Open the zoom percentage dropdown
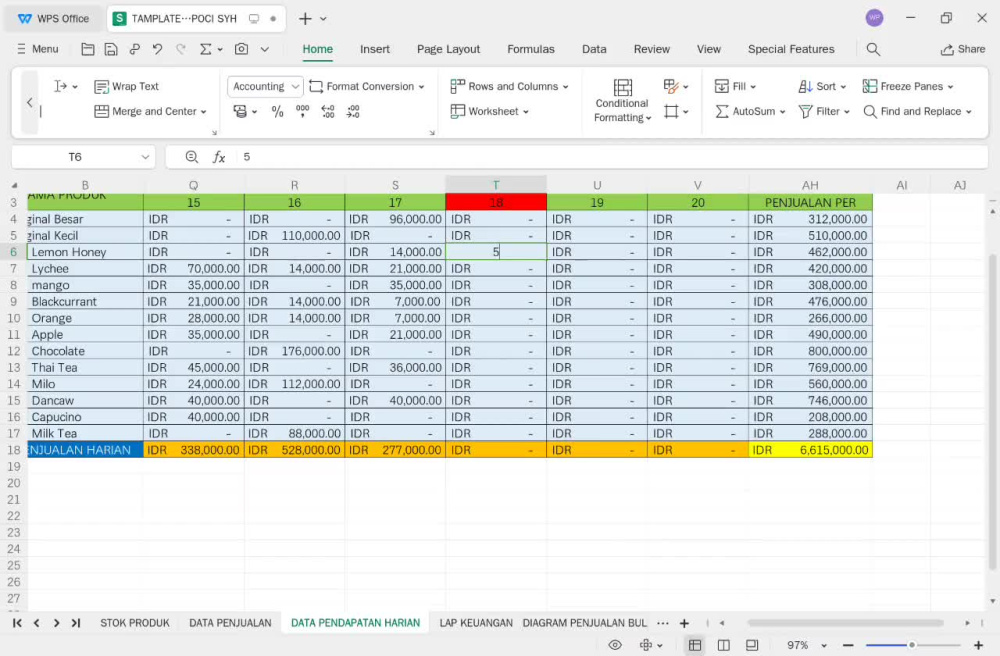Image resolution: width=1000 pixels, height=656 pixels. [x=823, y=645]
